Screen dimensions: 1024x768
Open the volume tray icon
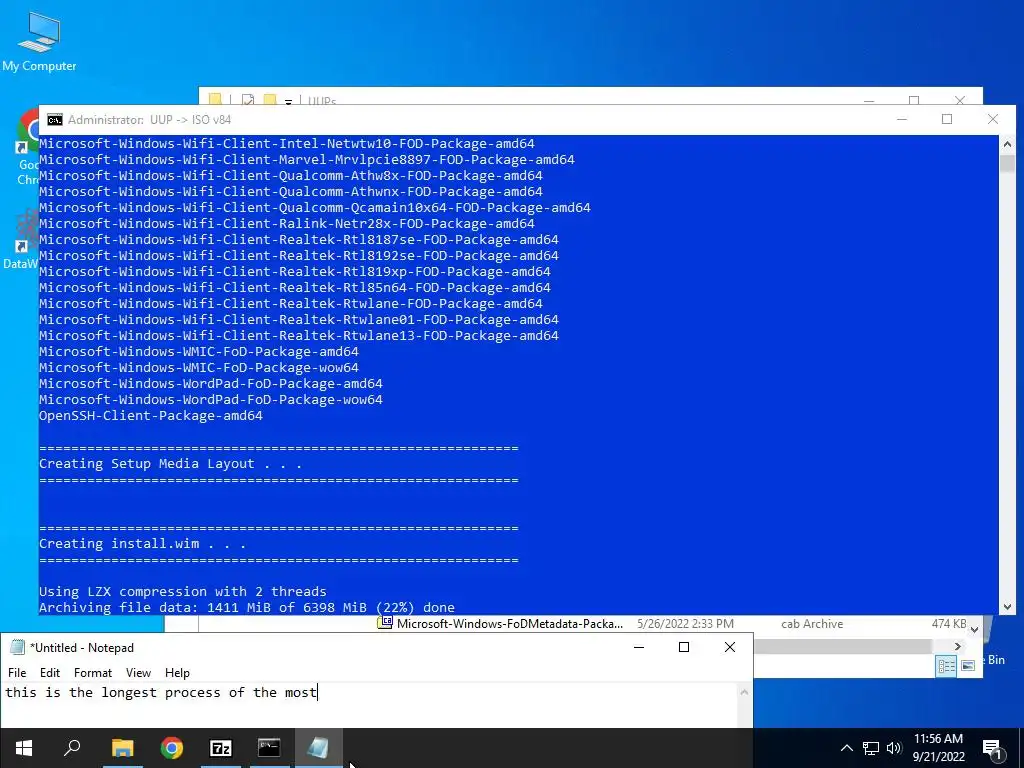click(x=894, y=748)
